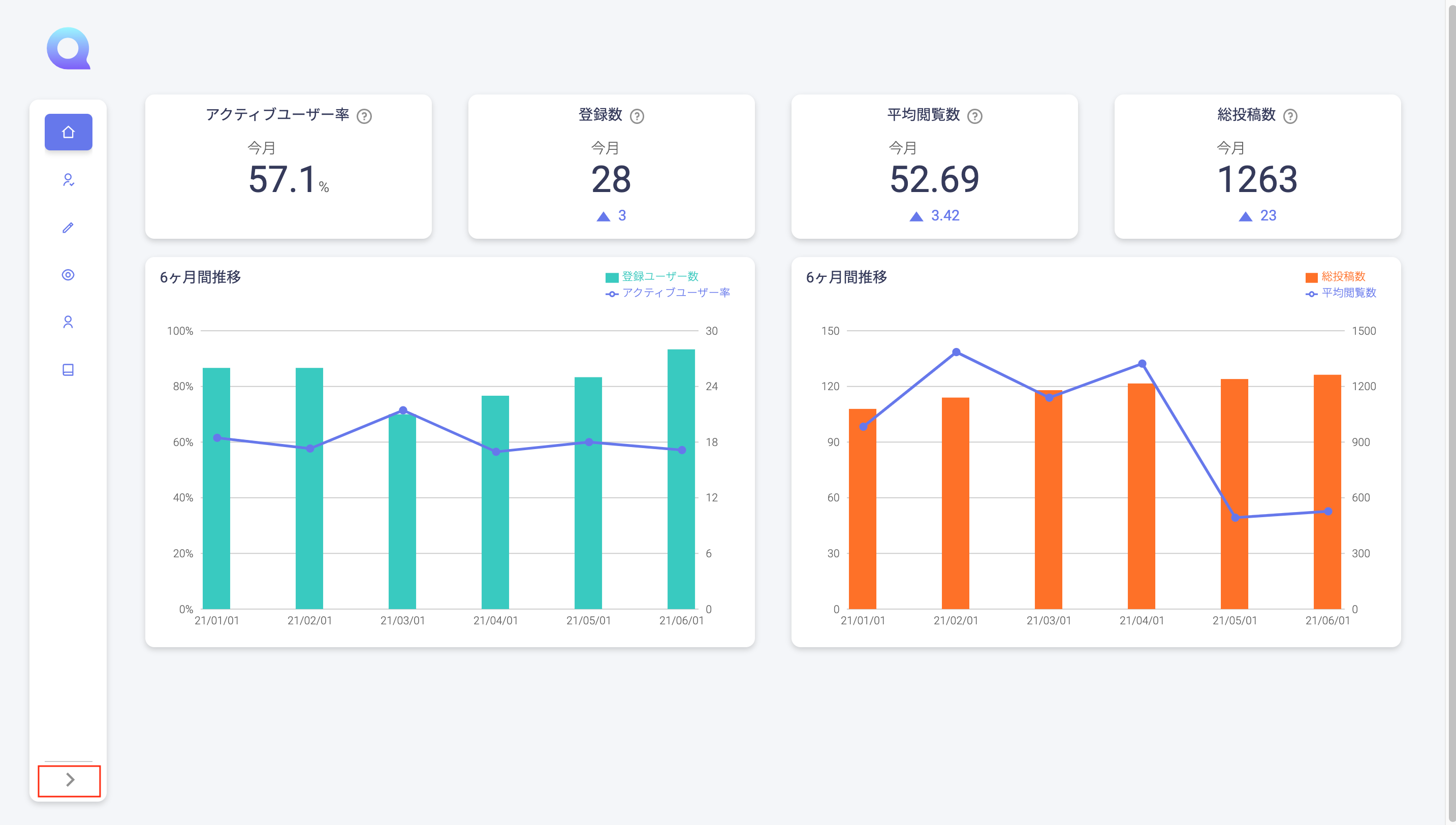Image resolution: width=1456 pixels, height=825 pixels.
Task: Click the left chart title 6ヶ月間推移
Action: [200, 277]
